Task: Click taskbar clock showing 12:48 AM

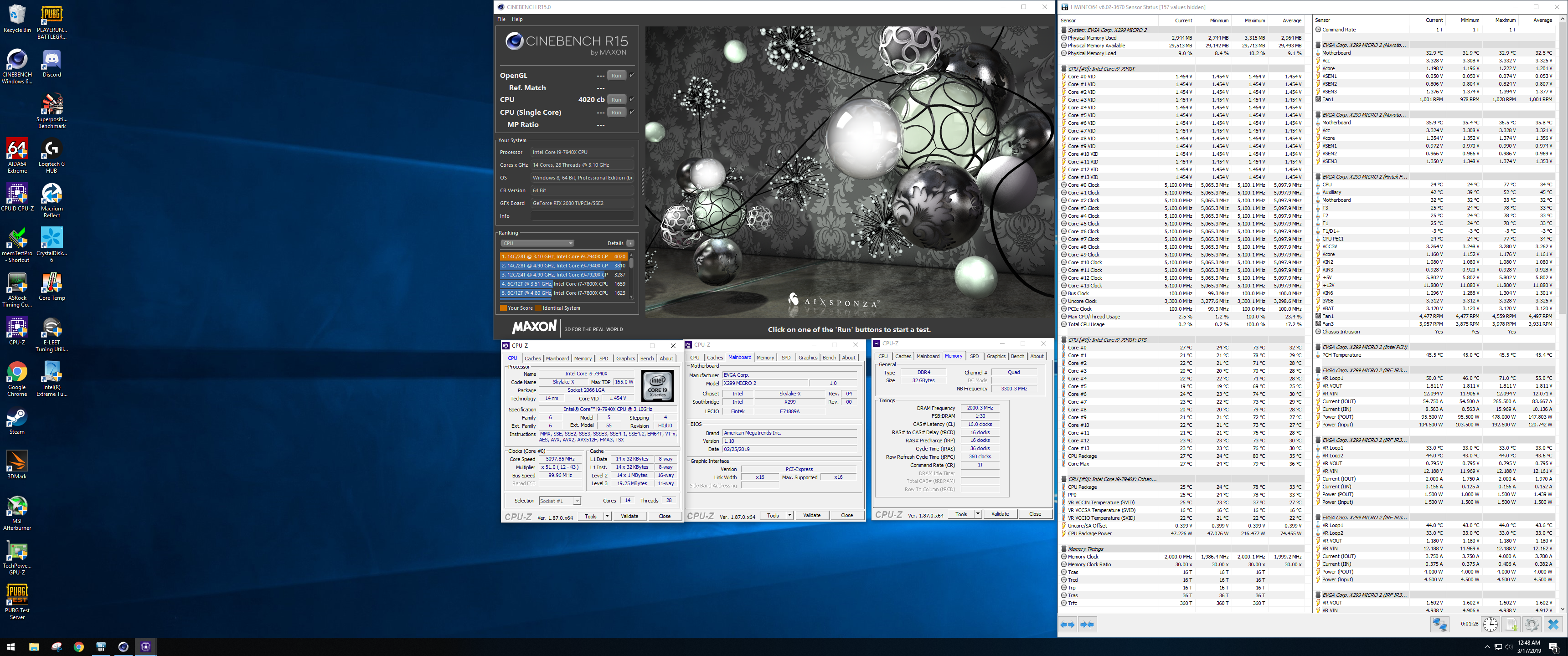Action: (1528, 646)
